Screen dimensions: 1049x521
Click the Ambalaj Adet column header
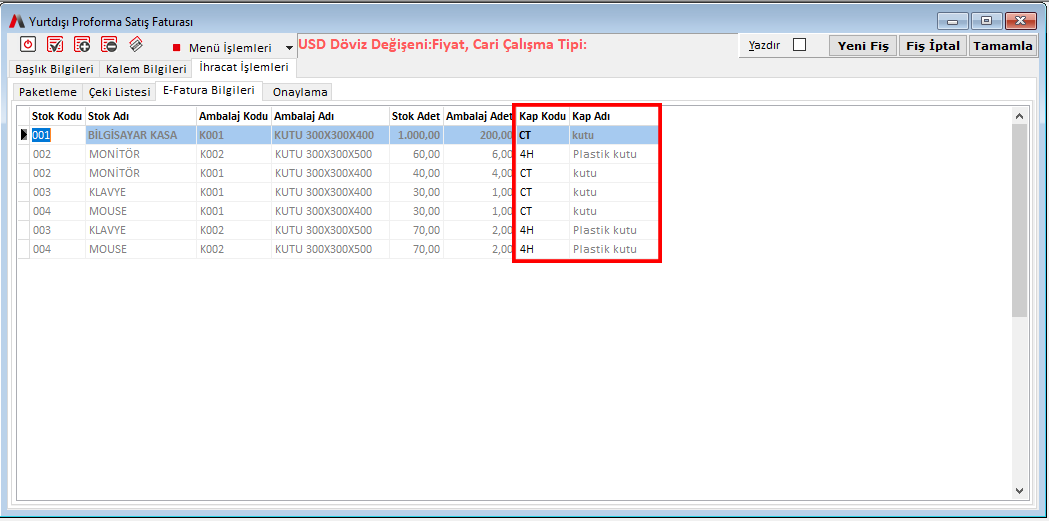(479, 116)
